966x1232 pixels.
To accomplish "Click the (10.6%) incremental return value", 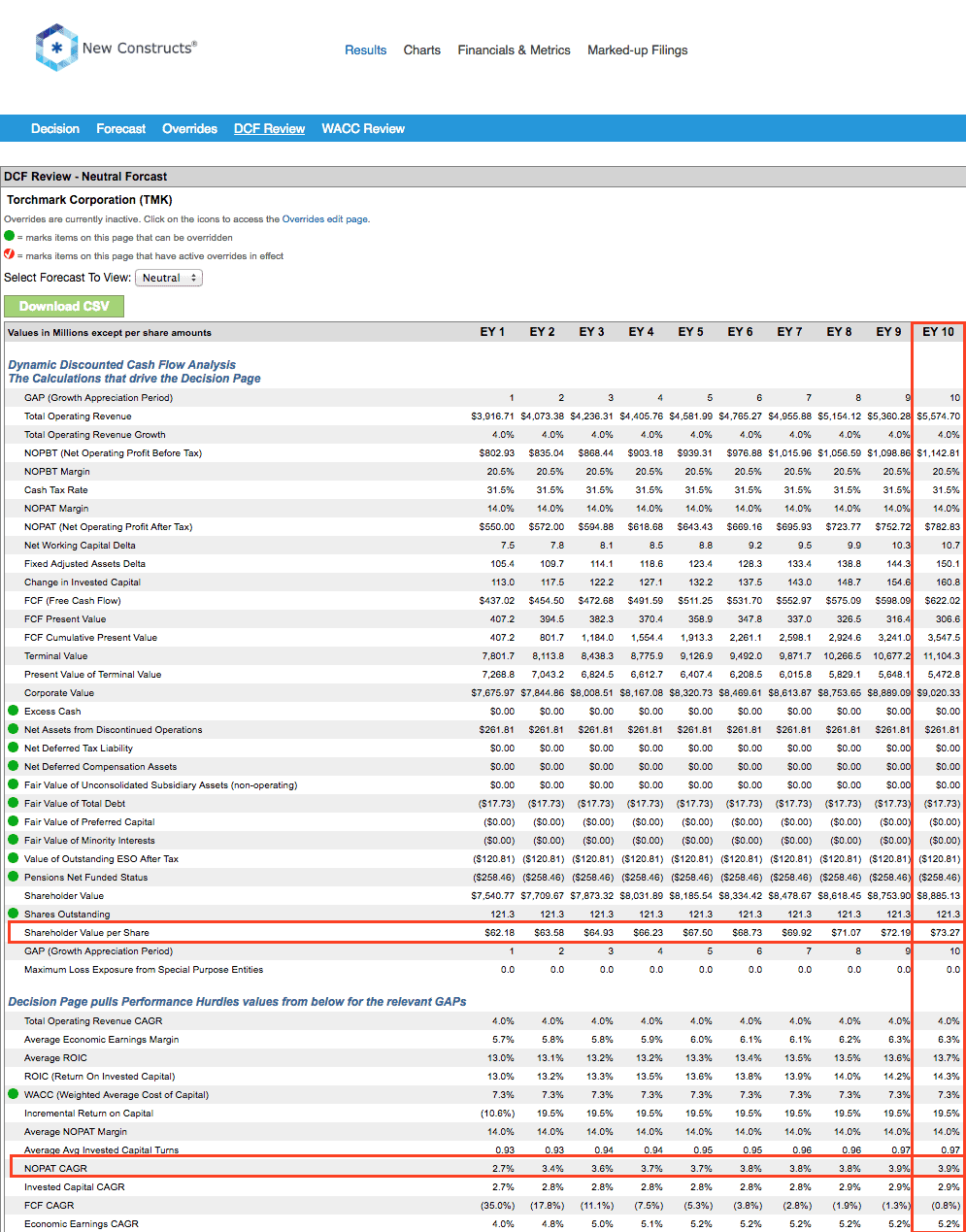I will coord(497,1113).
